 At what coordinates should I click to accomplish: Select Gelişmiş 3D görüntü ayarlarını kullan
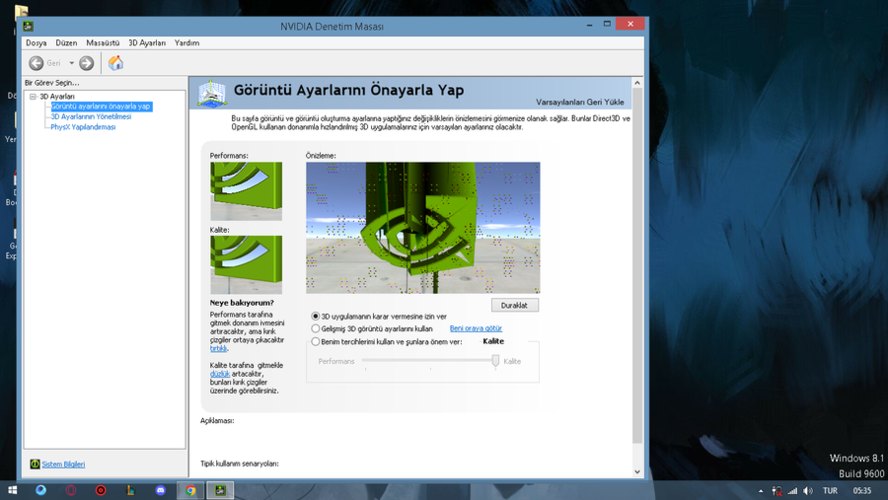(315, 328)
